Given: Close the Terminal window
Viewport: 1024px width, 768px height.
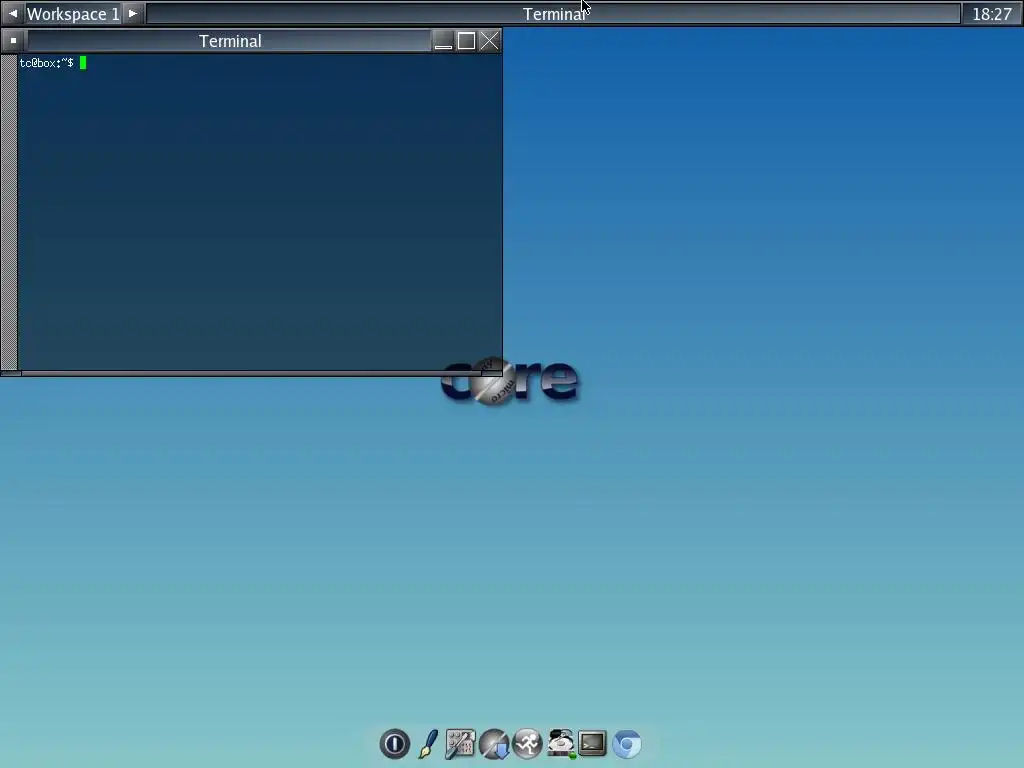Looking at the screenshot, I should [489, 40].
